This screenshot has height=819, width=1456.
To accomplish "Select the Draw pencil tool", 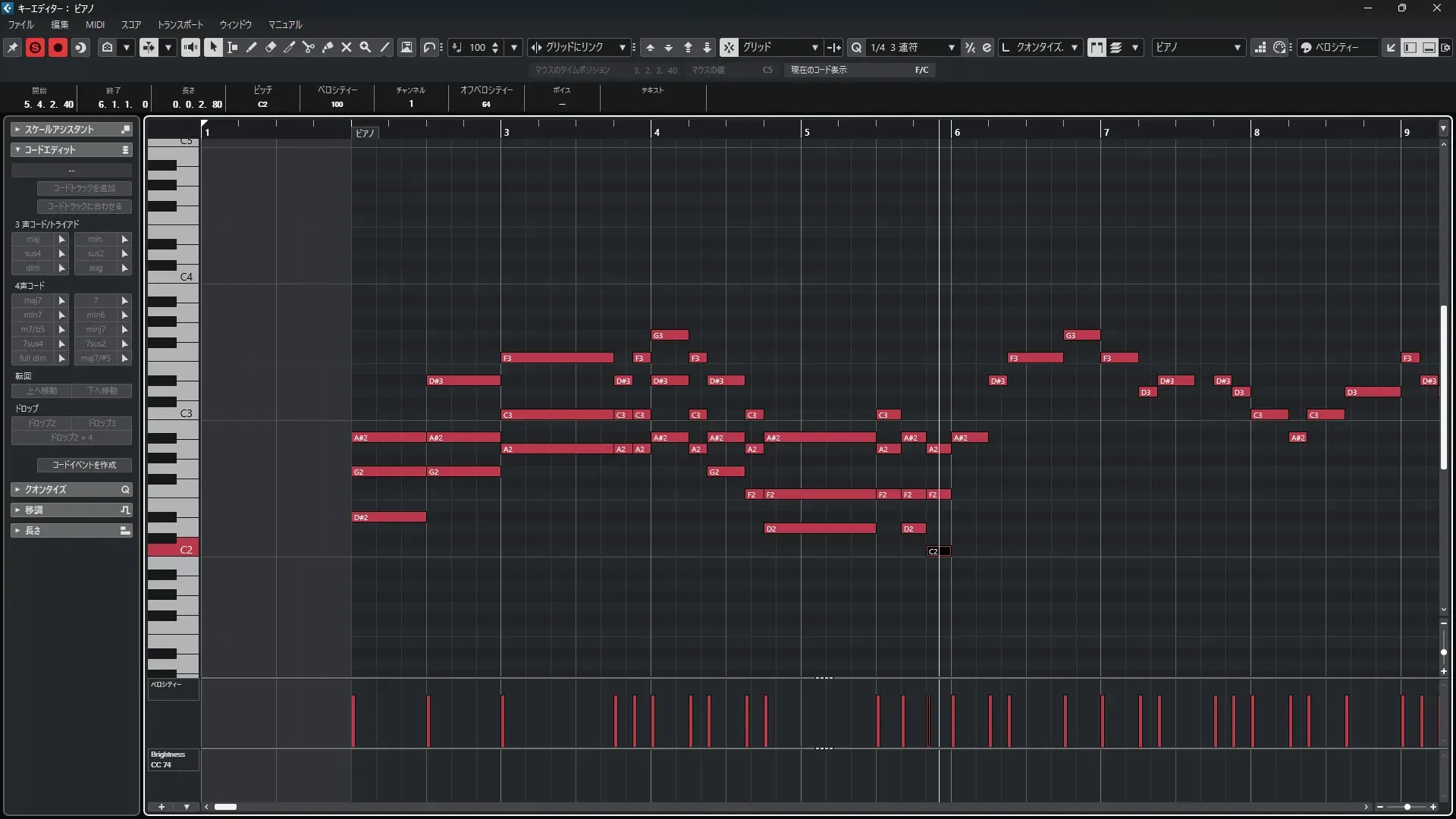I will (x=251, y=47).
